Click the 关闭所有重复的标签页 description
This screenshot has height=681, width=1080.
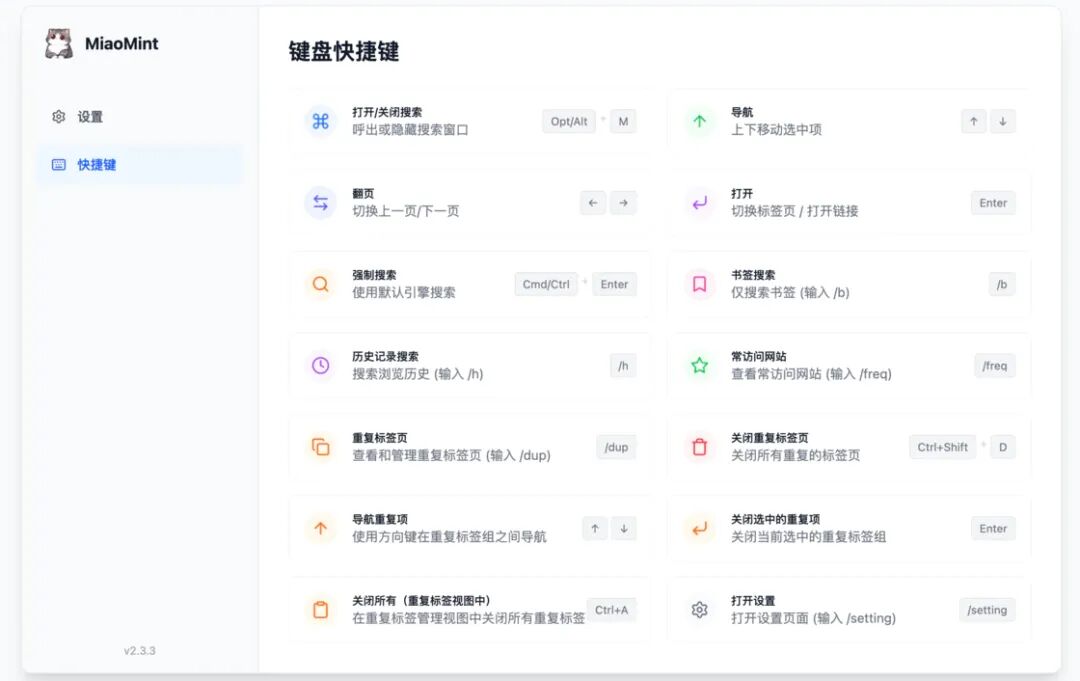796,454
